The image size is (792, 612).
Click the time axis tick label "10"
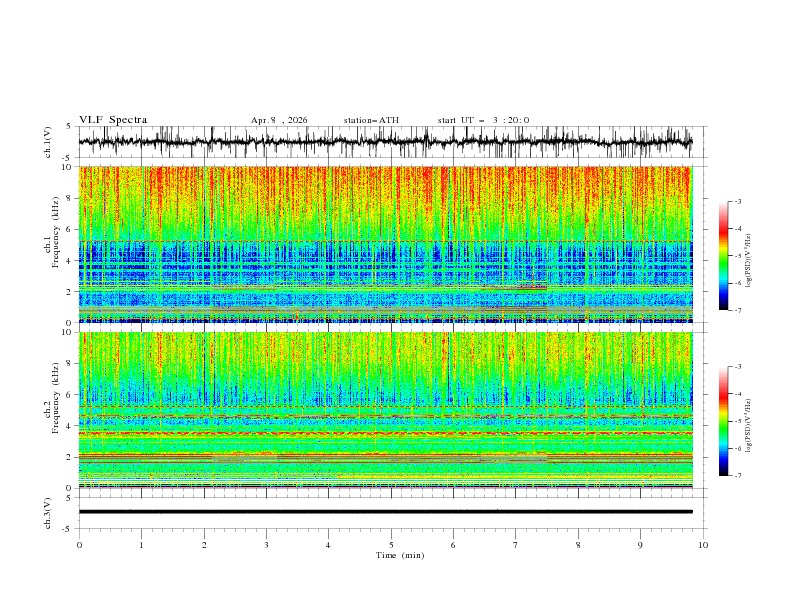(703, 545)
